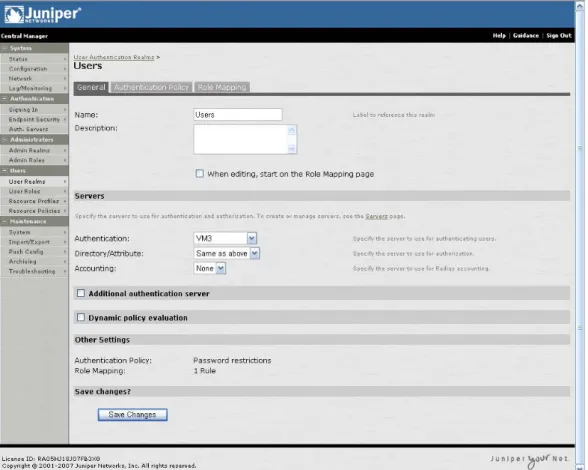Open the Status menu item
This screenshot has height=470, width=588.
coord(34,59)
